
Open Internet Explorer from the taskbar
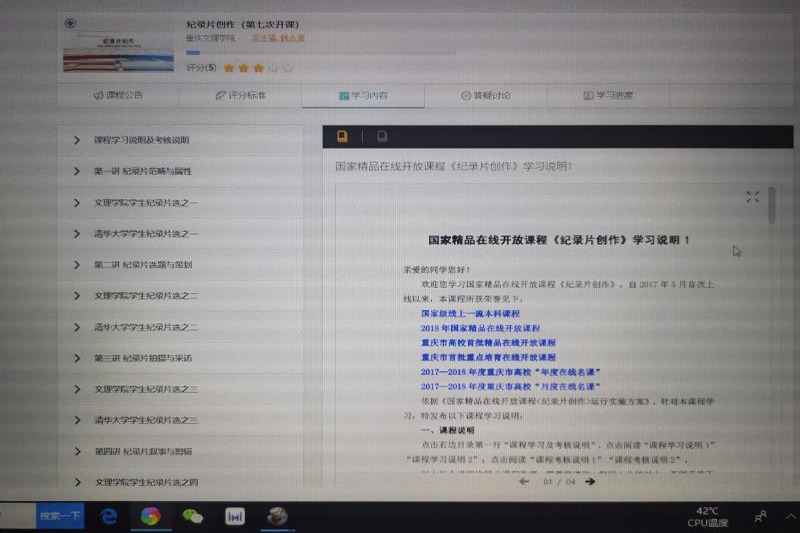click(109, 516)
